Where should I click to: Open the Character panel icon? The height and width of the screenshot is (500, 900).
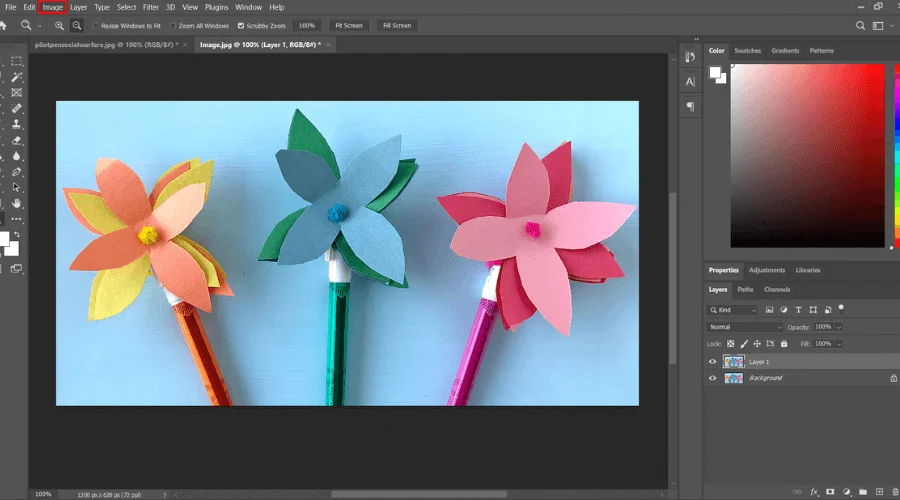tap(690, 82)
